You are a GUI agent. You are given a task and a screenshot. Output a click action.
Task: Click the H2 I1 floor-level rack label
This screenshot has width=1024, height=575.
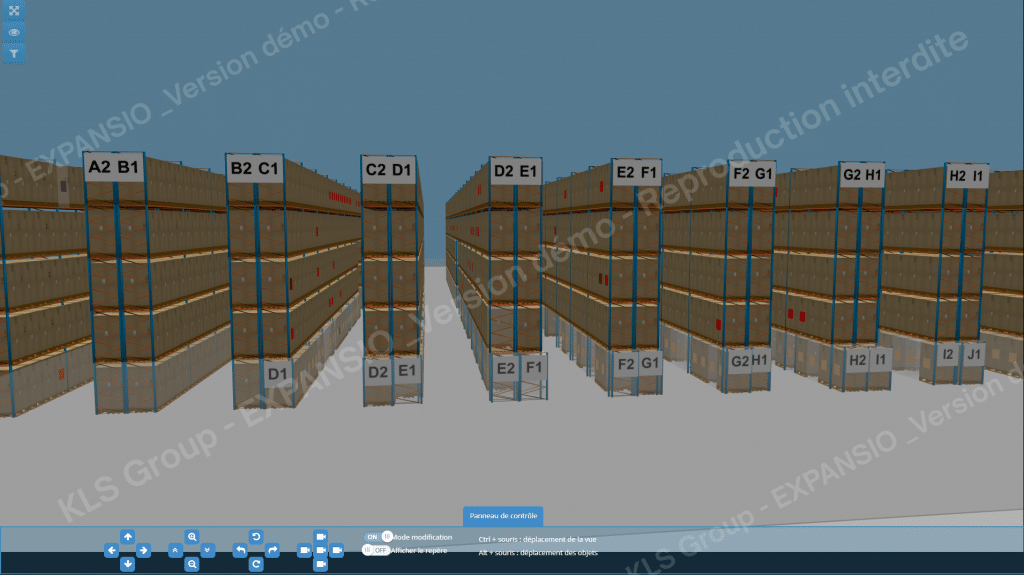[x=867, y=359]
